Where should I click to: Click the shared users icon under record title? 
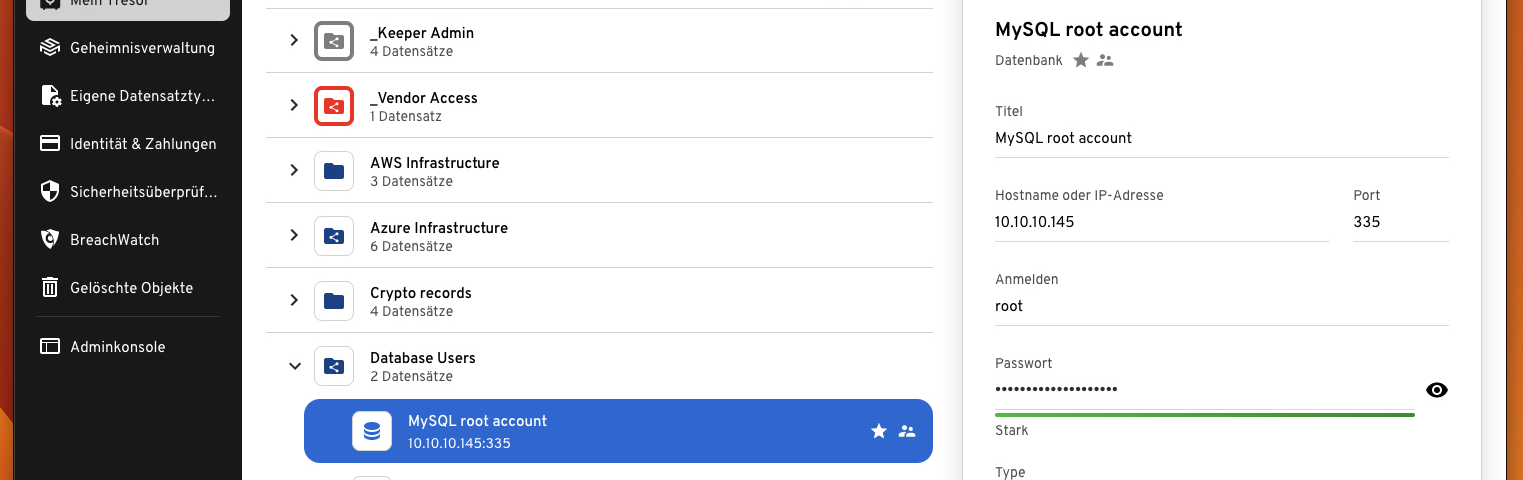(x=1105, y=60)
